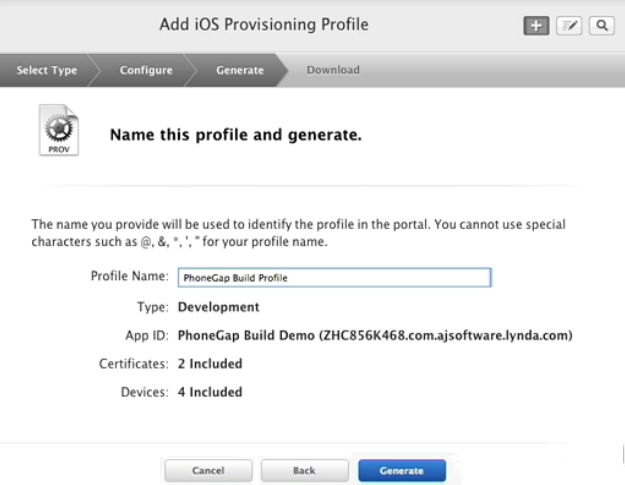This screenshot has height=485, width=625.
Task: Click the 'Name this profile and generate.' heading
Action: tap(236, 135)
